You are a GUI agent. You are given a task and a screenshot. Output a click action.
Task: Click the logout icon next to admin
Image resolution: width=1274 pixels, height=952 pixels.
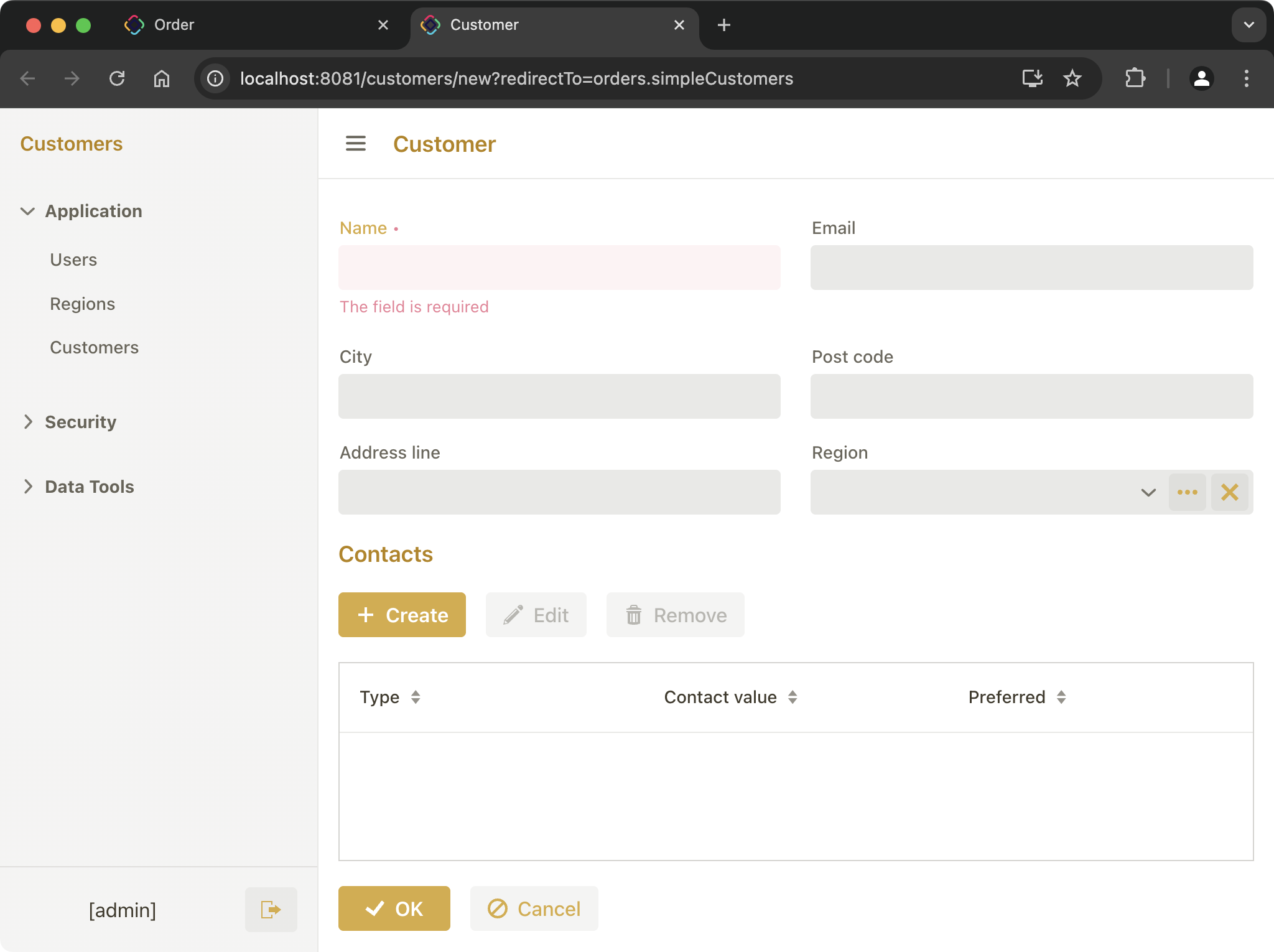point(271,910)
